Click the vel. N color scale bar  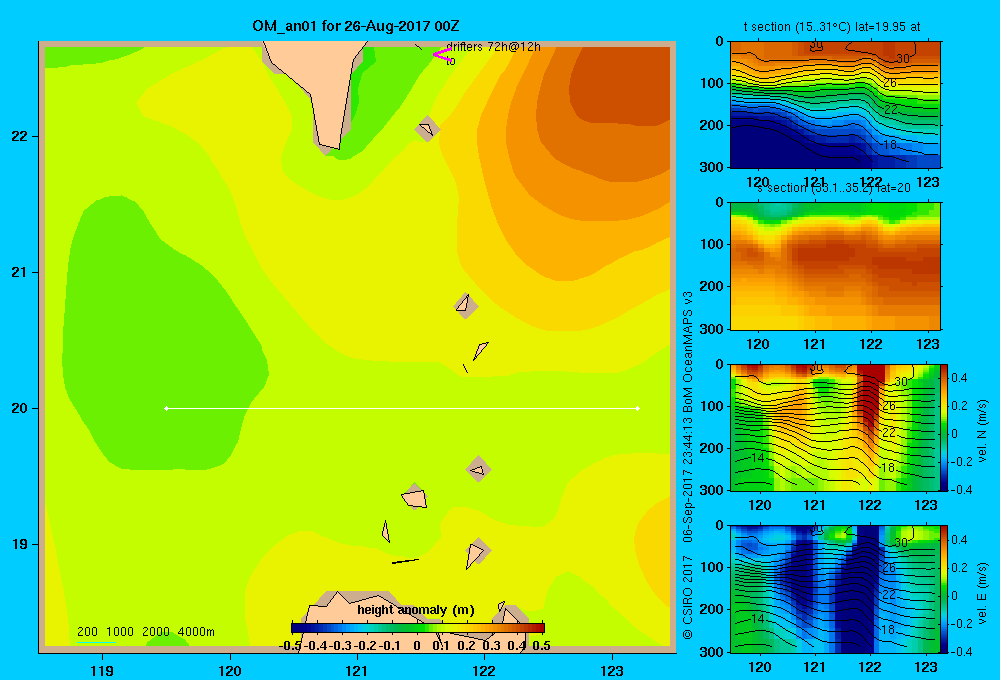pos(945,427)
